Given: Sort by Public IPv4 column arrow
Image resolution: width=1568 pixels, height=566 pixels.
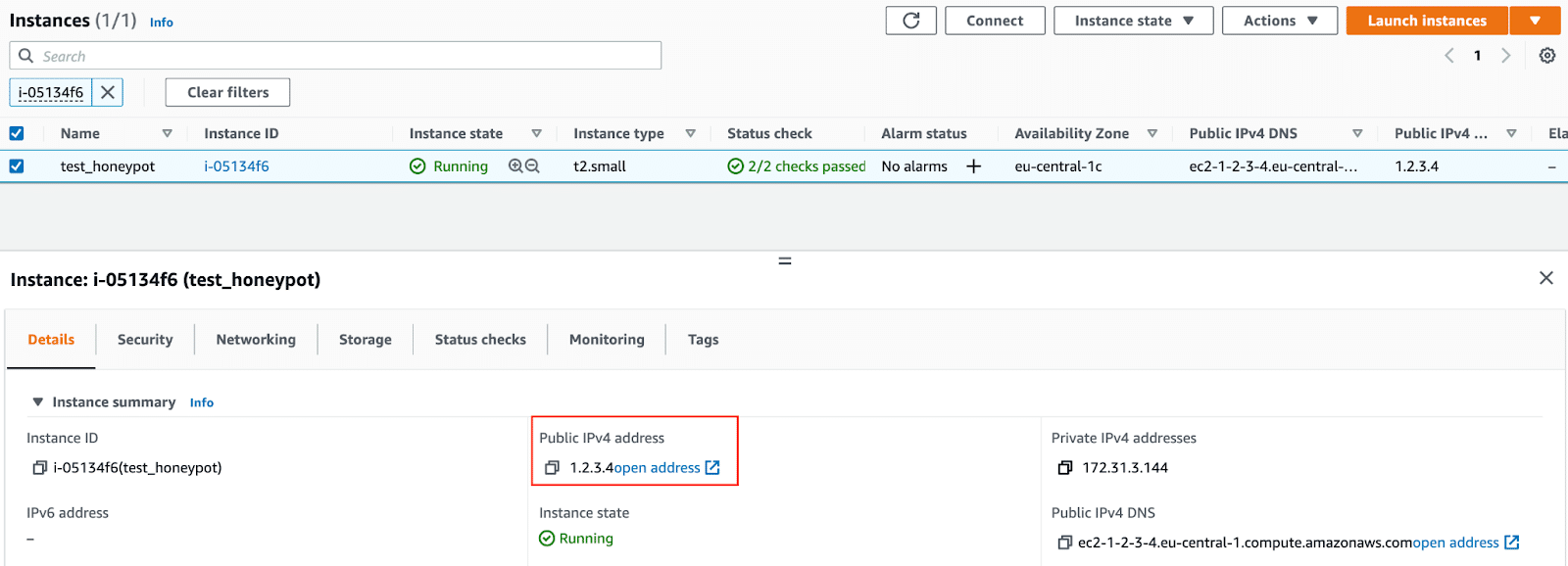Looking at the screenshot, I should pyautogui.click(x=1511, y=133).
